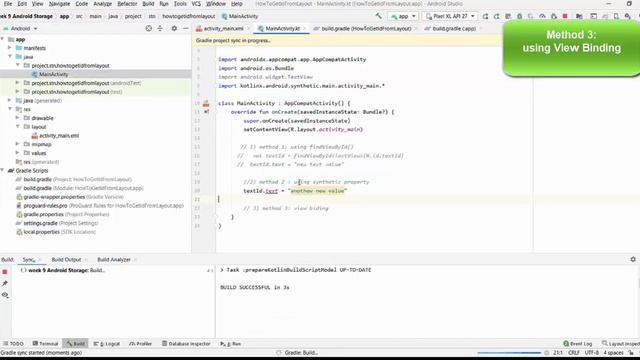Click the Profile app gauge icon

click(x=542, y=16)
